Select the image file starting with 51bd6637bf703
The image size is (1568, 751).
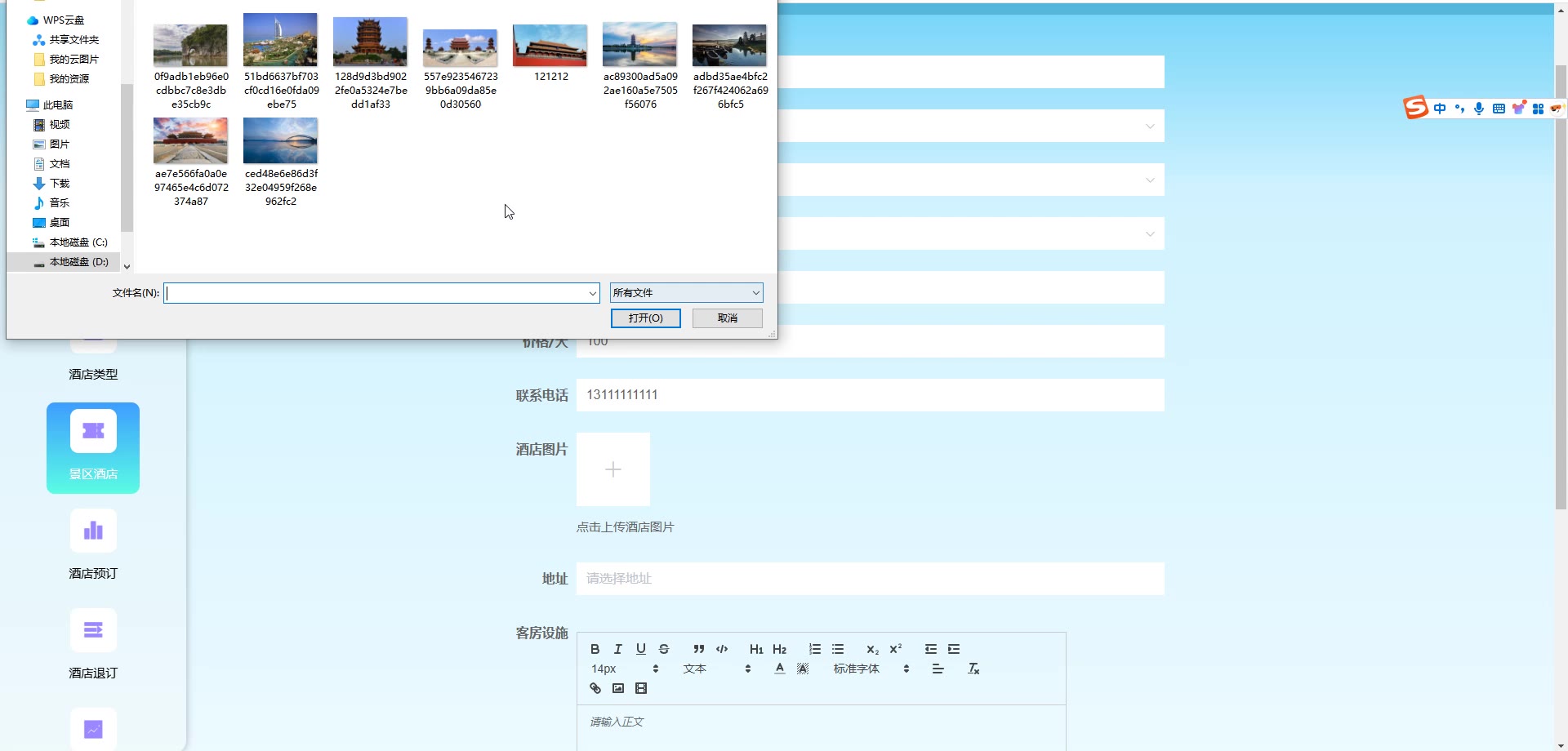click(x=281, y=63)
